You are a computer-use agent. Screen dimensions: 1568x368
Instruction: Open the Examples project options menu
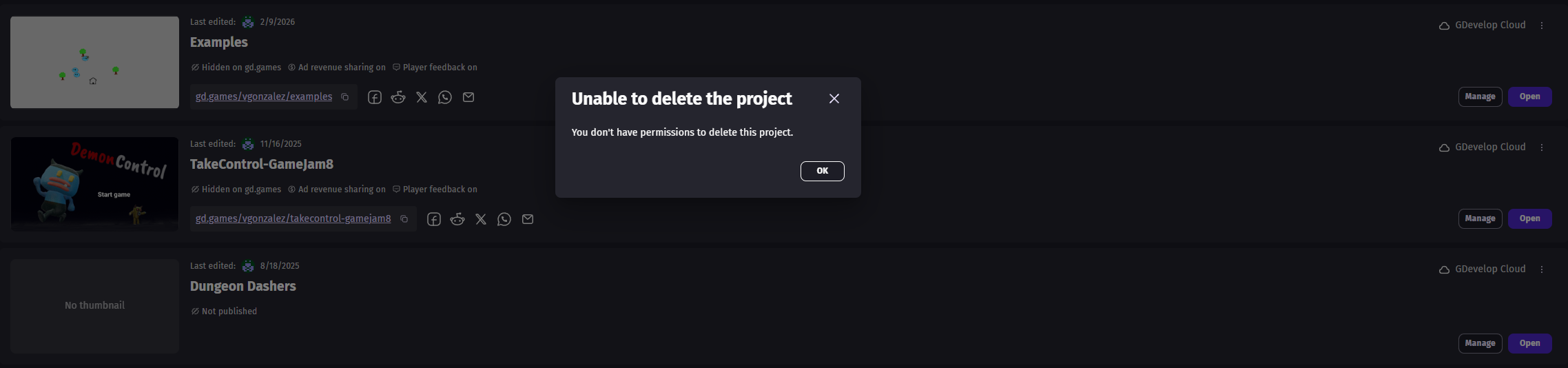pyautogui.click(x=1542, y=25)
